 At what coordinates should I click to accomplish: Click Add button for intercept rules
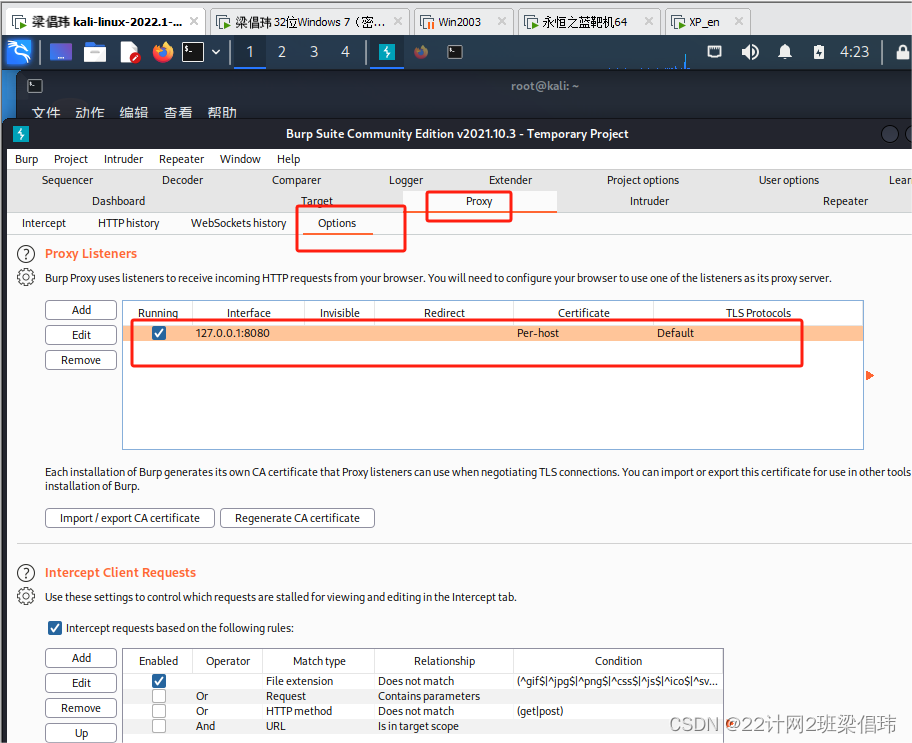point(81,658)
